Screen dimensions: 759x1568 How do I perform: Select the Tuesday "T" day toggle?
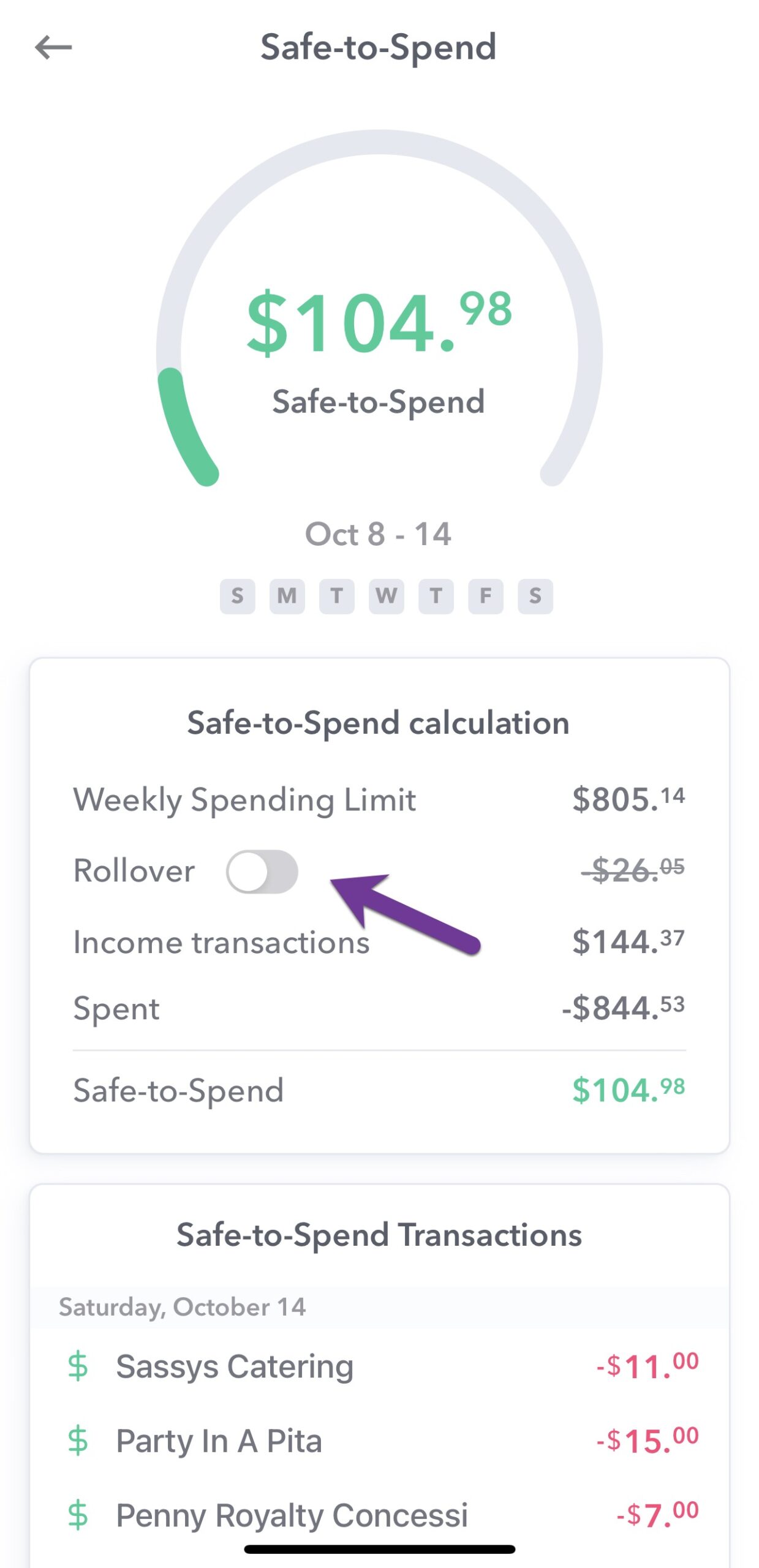337,594
